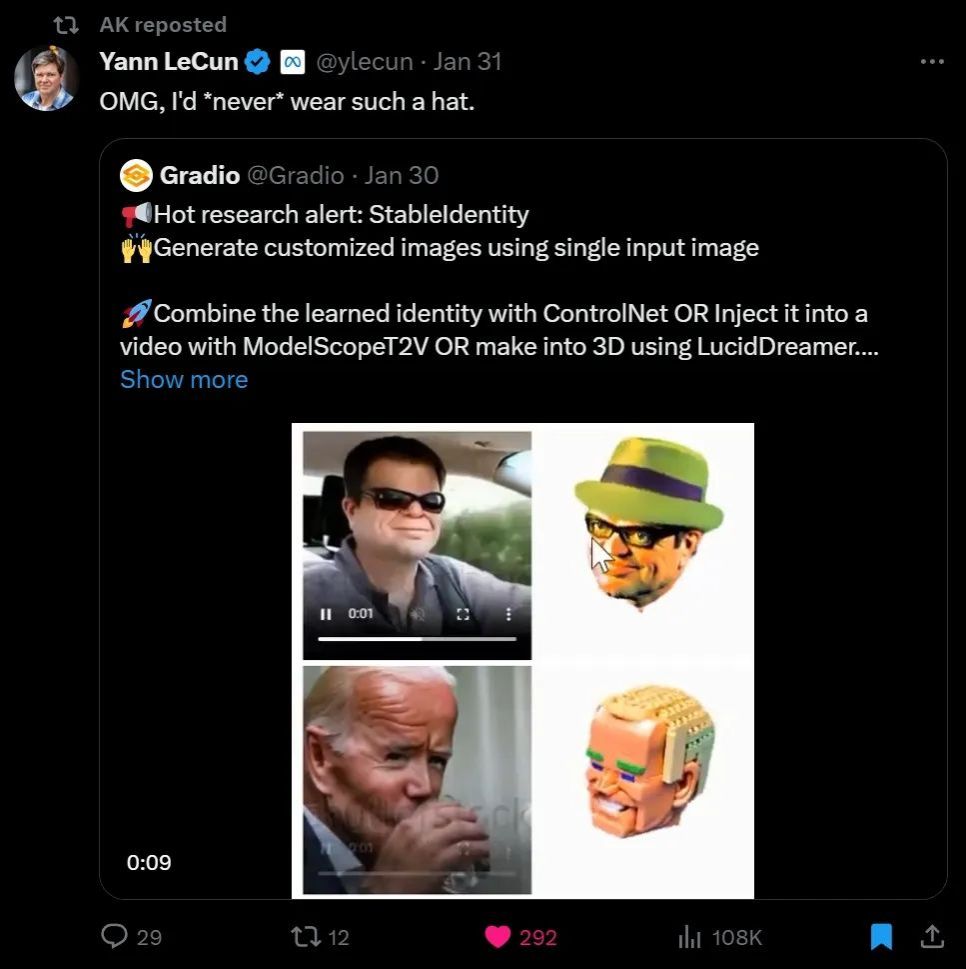
Task: Open the embedded clip's vertical three-dot menu
Action: point(508,614)
